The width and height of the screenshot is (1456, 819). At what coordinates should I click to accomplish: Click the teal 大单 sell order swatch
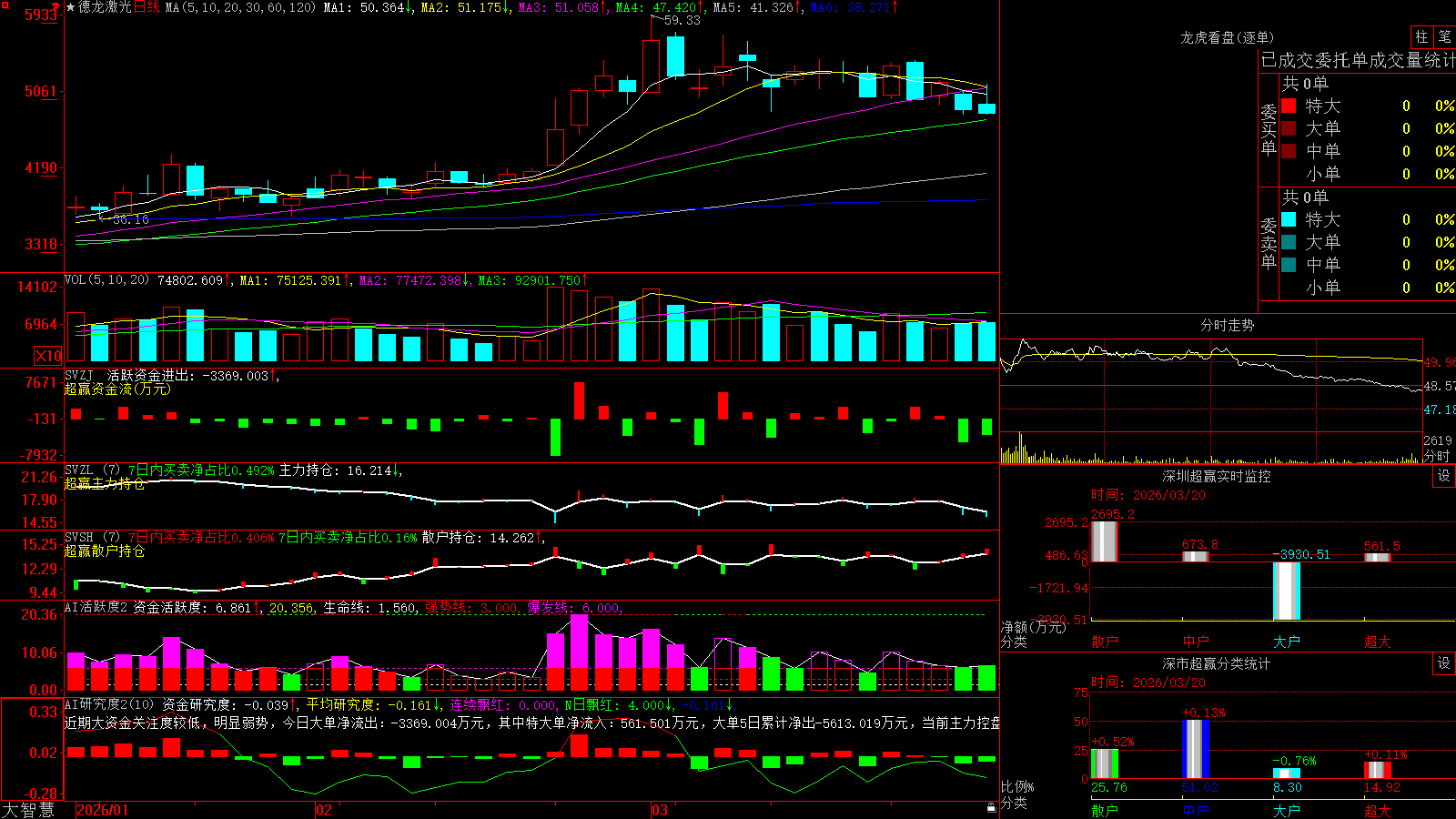(x=1289, y=242)
